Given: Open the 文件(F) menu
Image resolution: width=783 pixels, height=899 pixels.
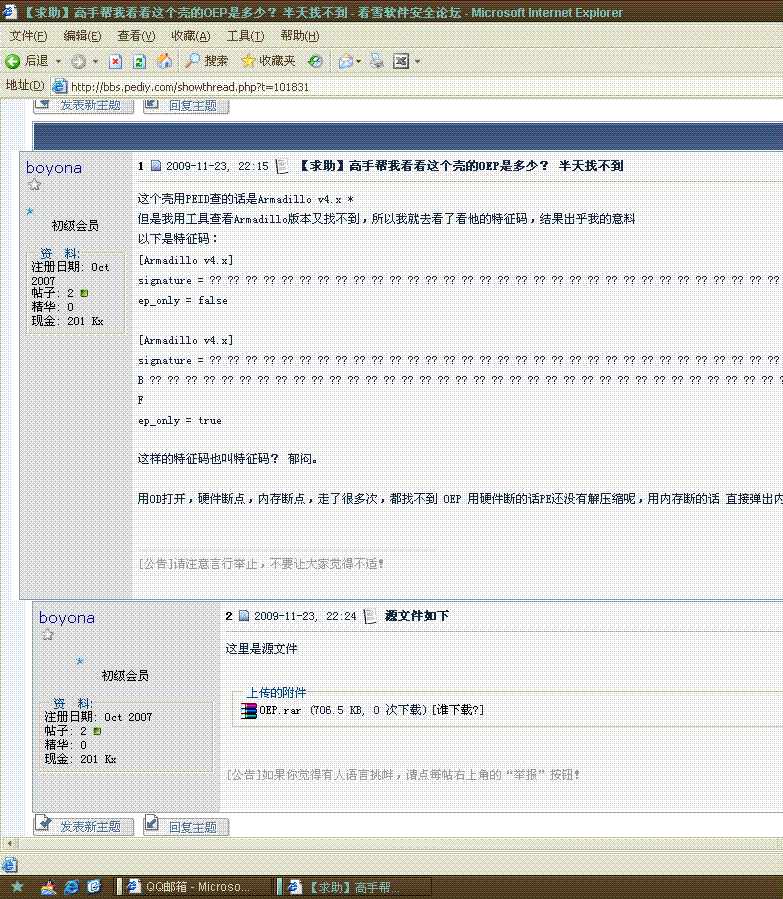Looking at the screenshot, I should tap(28, 36).
